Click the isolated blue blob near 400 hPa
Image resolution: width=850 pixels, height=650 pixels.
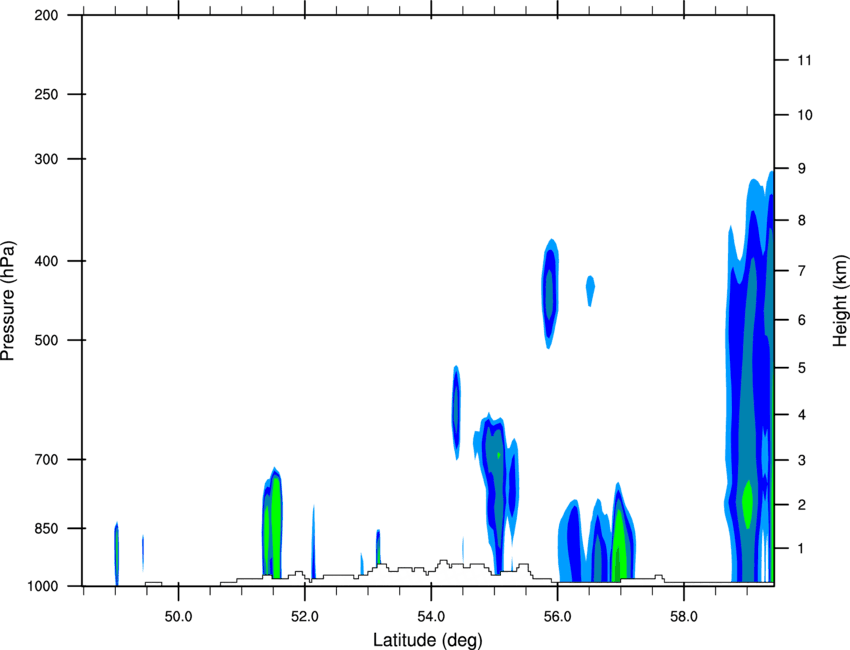pyautogui.click(x=550, y=293)
